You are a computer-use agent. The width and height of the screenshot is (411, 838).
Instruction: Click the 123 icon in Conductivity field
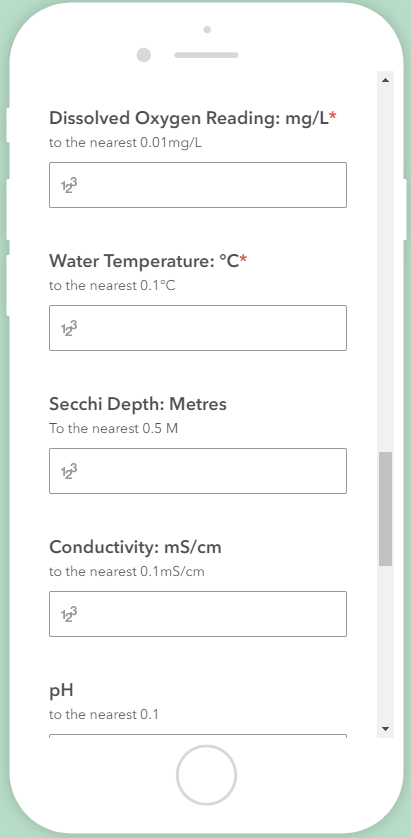(69, 614)
